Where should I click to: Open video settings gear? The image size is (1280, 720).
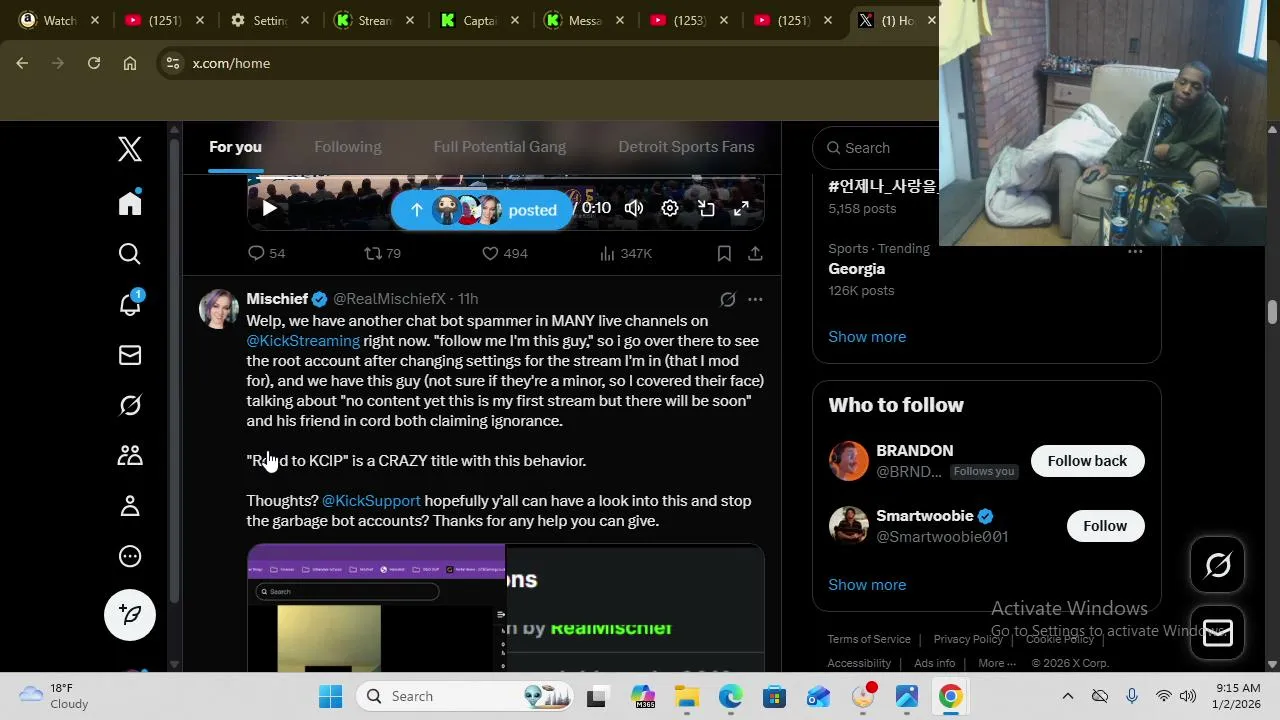670,208
